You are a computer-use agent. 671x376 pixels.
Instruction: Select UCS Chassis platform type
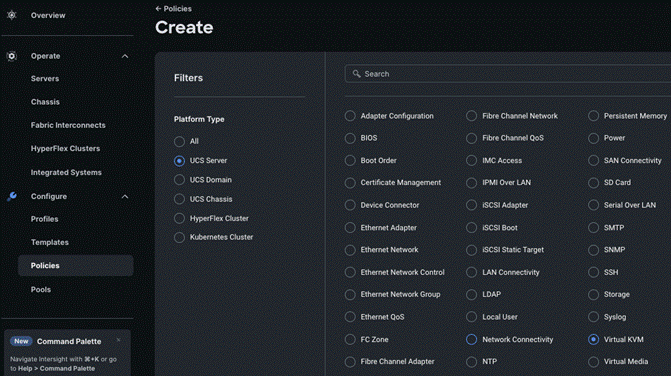tap(179, 199)
